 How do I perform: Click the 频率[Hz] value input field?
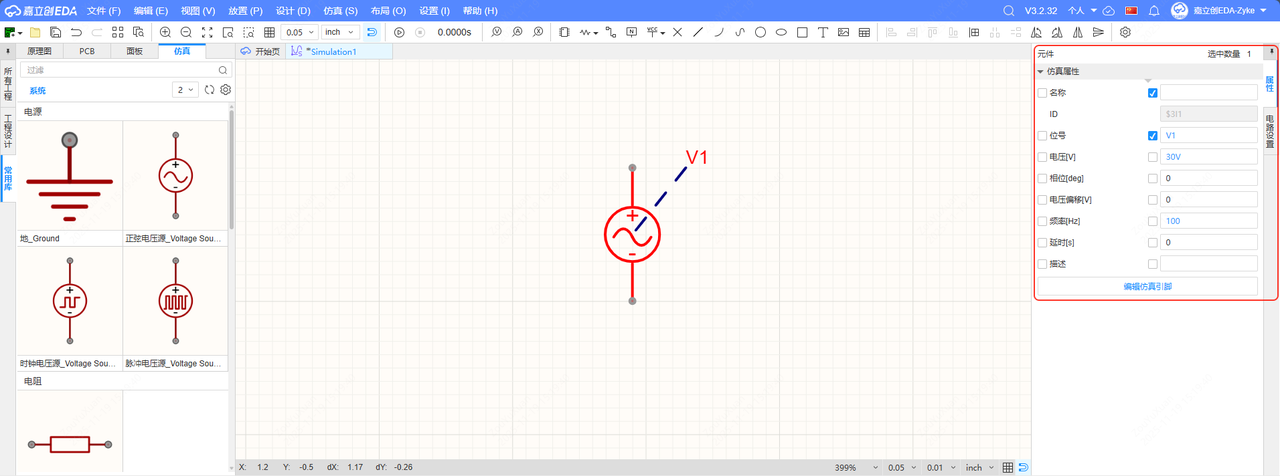tap(1208, 221)
